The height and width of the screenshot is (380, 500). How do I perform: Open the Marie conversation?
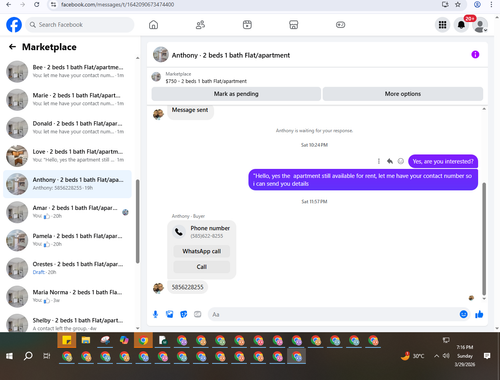(x=67, y=99)
